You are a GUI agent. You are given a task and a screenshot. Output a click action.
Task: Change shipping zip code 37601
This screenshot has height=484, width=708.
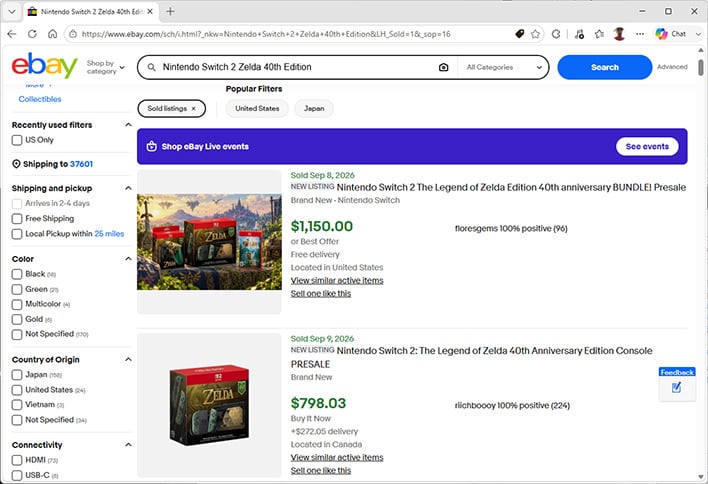81,164
